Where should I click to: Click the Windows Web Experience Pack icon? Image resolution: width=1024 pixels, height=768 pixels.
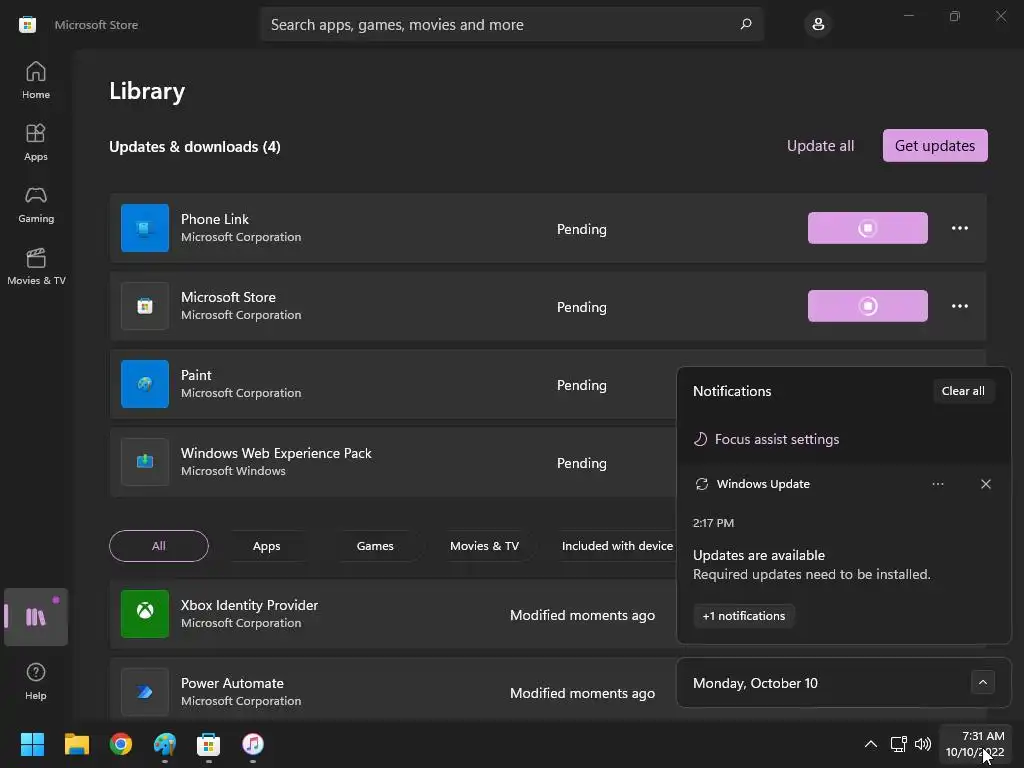pyautogui.click(x=145, y=462)
